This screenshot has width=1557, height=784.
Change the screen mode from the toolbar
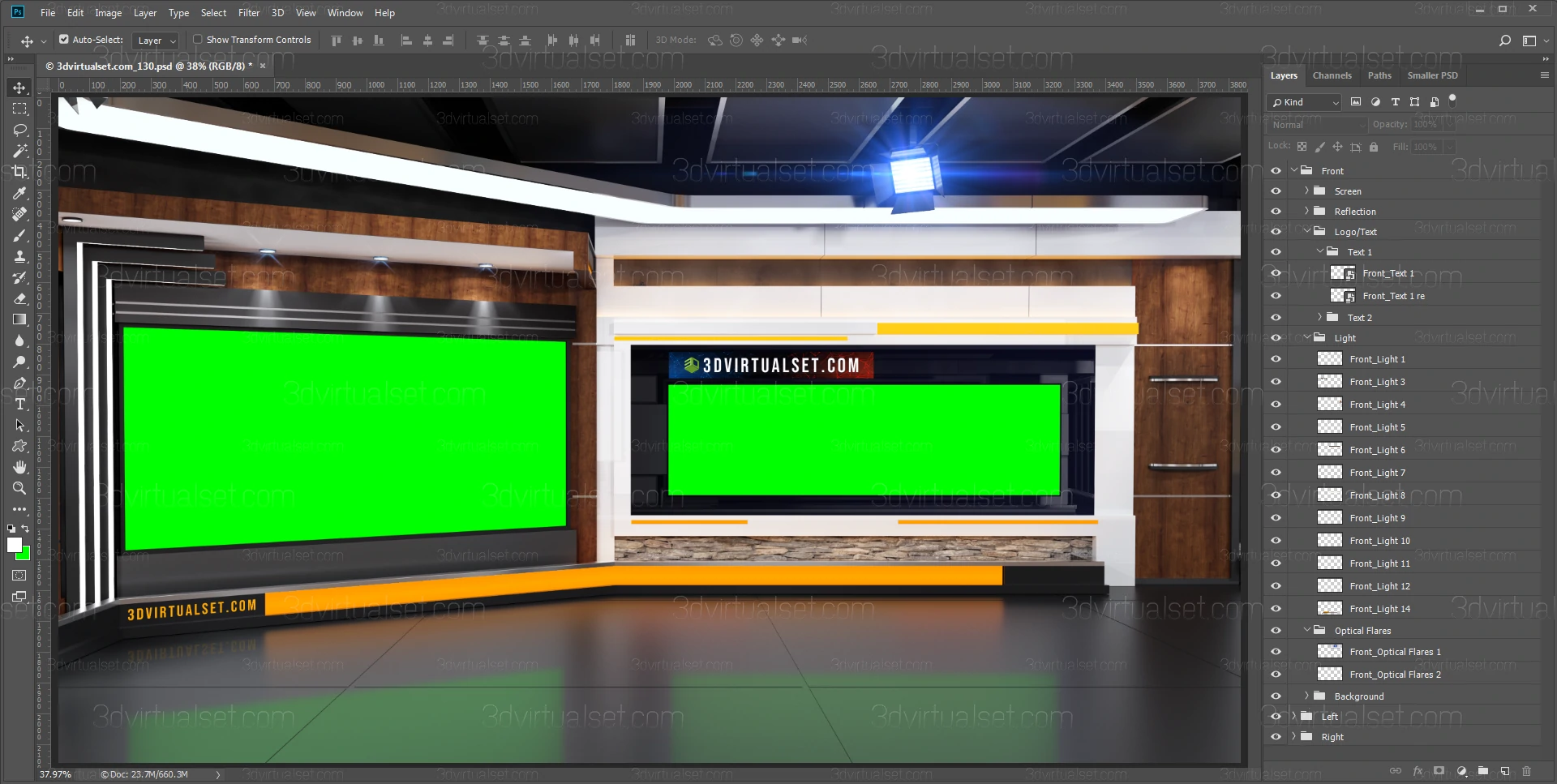click(x=19, y=597)
